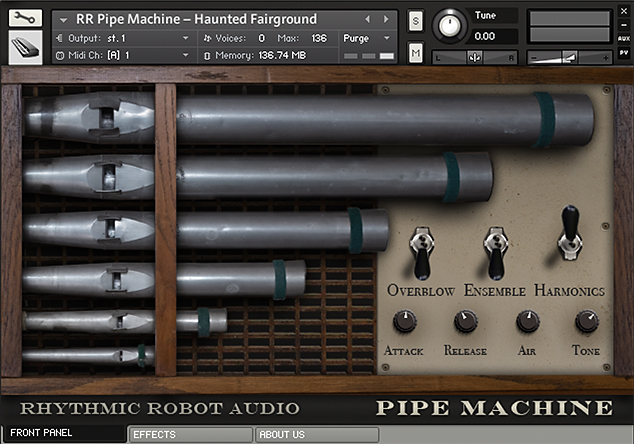The height and width of the screenshot is (444, 634).
Task: Open the Purge menu
Action: click(367, 38)
